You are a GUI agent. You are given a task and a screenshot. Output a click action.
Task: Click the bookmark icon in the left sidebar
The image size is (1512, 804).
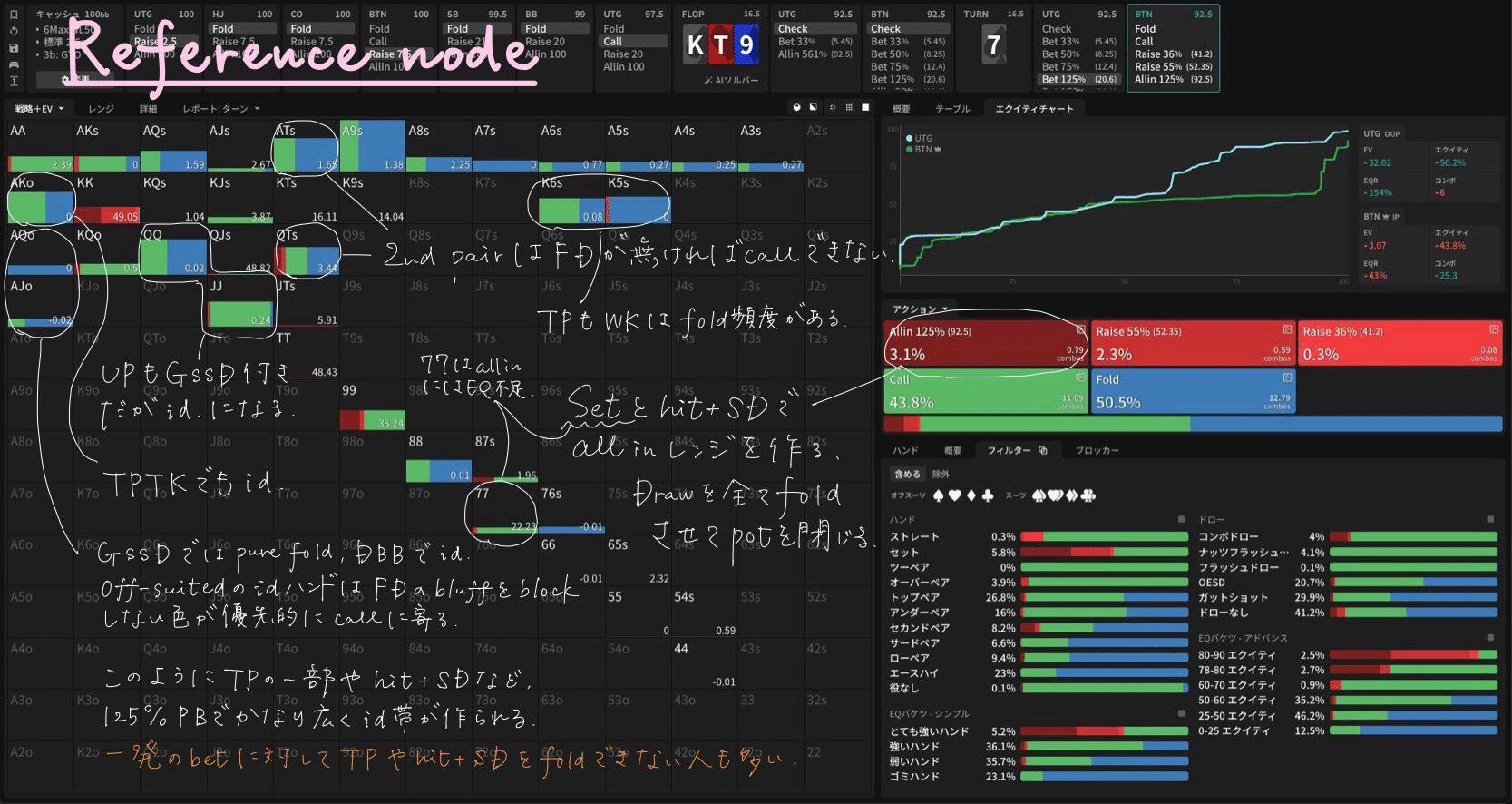14,15
